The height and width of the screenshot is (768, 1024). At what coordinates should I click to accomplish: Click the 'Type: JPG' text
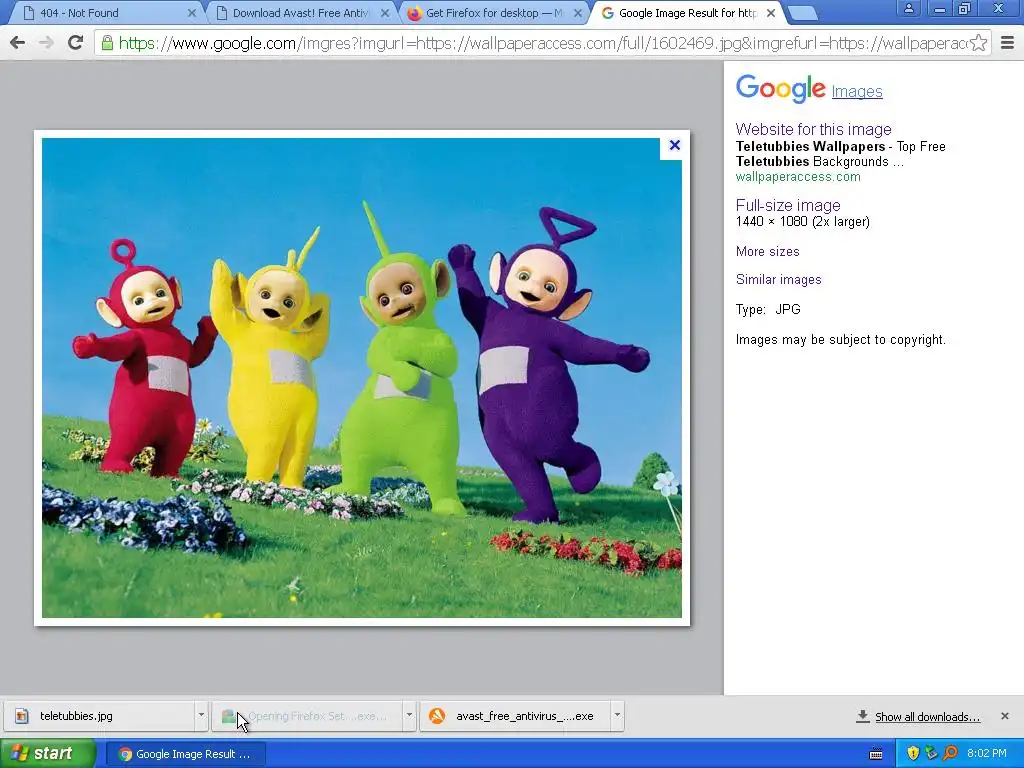(x=768, y=310)
